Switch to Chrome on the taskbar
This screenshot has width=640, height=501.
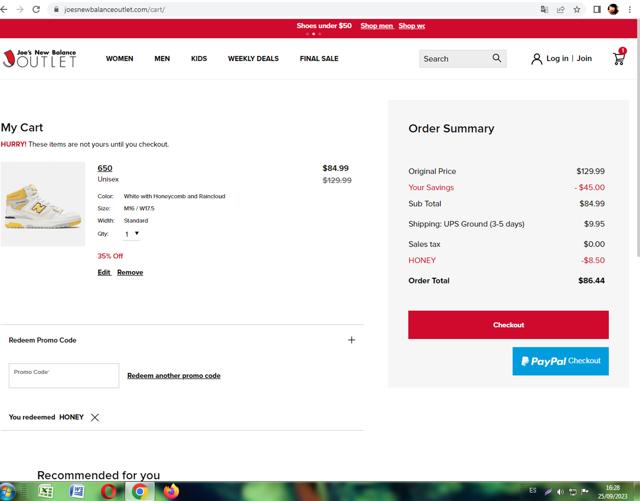140,491
